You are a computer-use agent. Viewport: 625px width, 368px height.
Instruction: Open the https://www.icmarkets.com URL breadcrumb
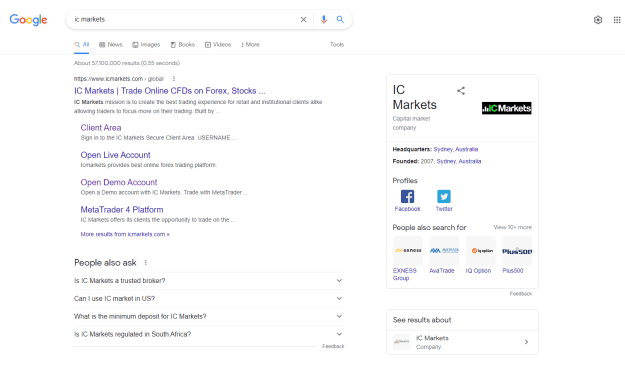pyautogui.click(x=119, y=79)
